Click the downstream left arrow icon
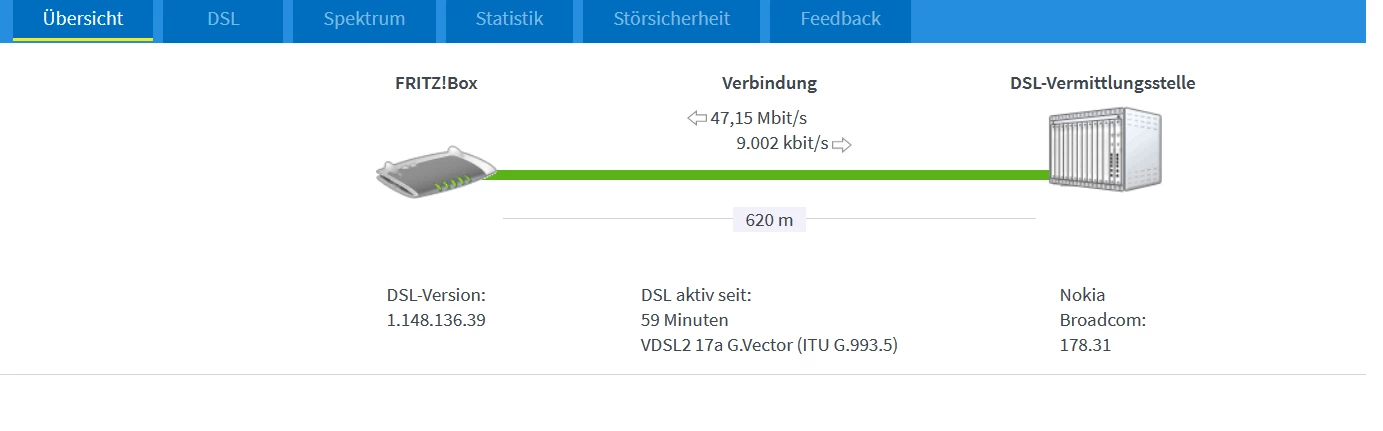 tap(697, 119)
